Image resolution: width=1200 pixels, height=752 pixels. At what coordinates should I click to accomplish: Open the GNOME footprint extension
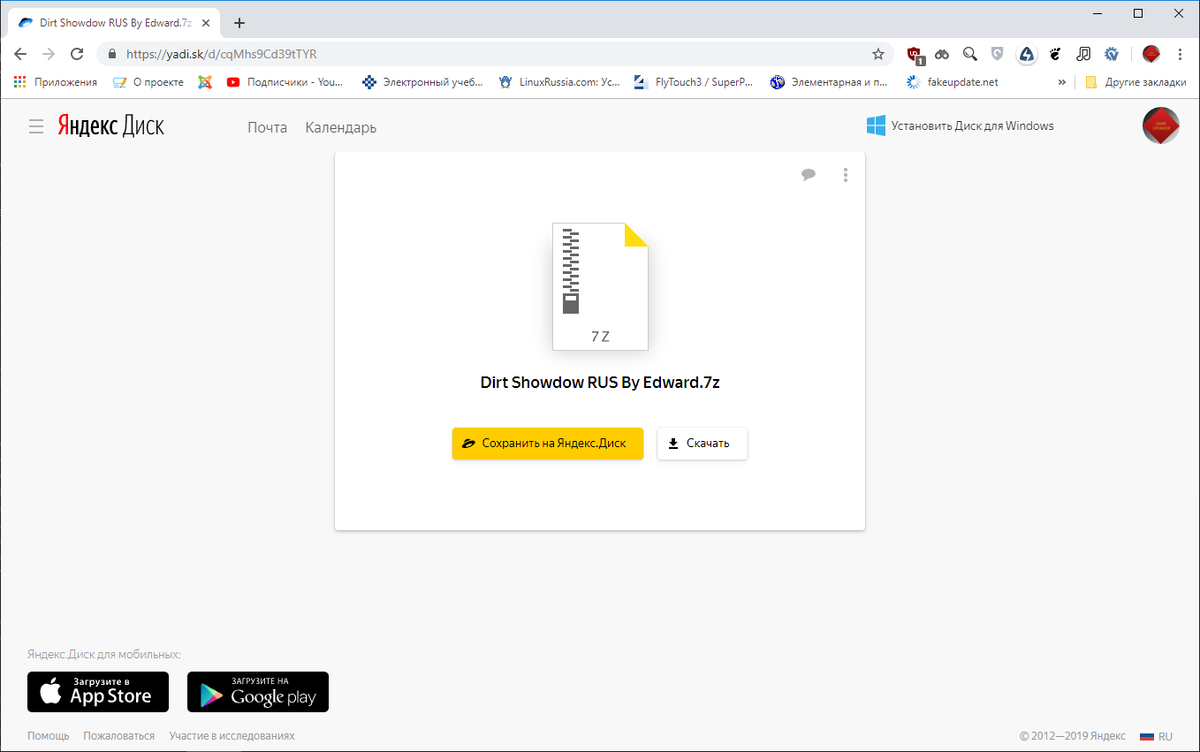pos(1054,54)
